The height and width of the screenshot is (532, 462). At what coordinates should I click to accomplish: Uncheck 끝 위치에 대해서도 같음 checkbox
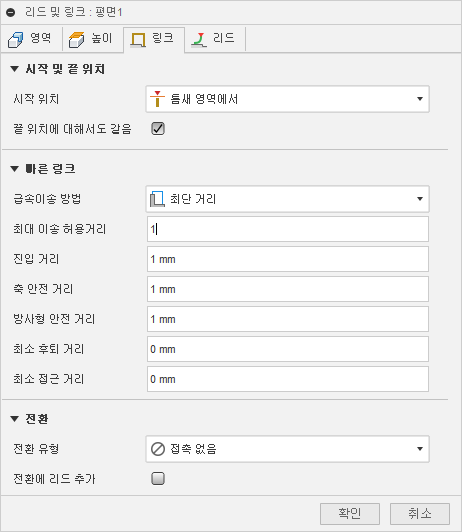[x=158, y=129]
